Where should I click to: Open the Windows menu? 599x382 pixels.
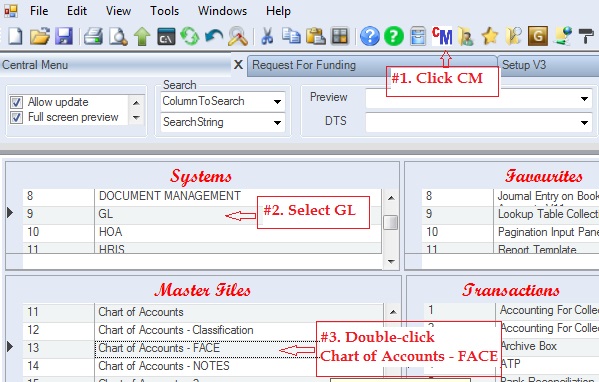222,11
